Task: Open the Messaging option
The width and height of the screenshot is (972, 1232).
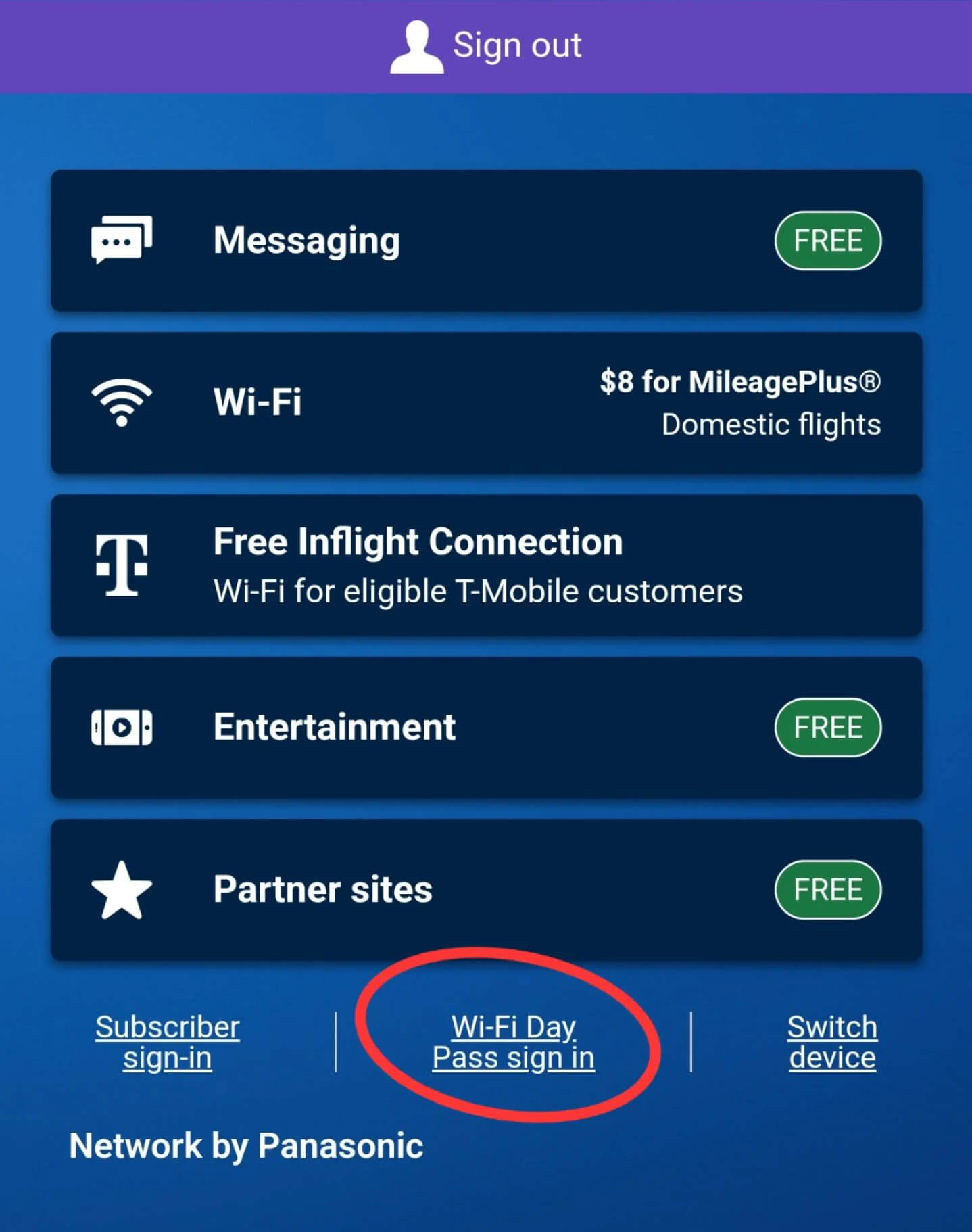Action: [x=487, y=241]
